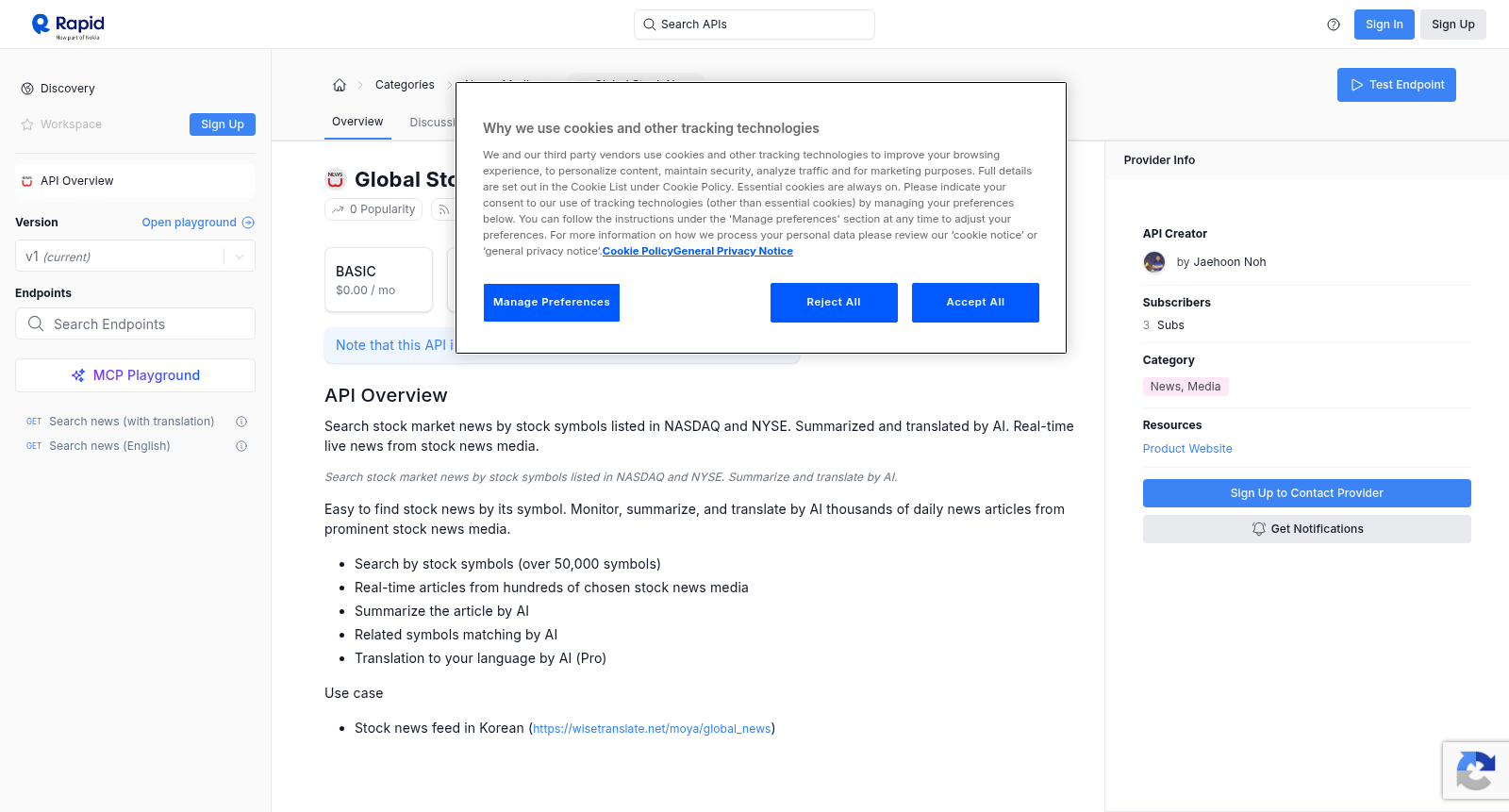The width and height of the screenshot is (1509, 812).
Task: Switch to the Discussions tab
Action: 432,123
